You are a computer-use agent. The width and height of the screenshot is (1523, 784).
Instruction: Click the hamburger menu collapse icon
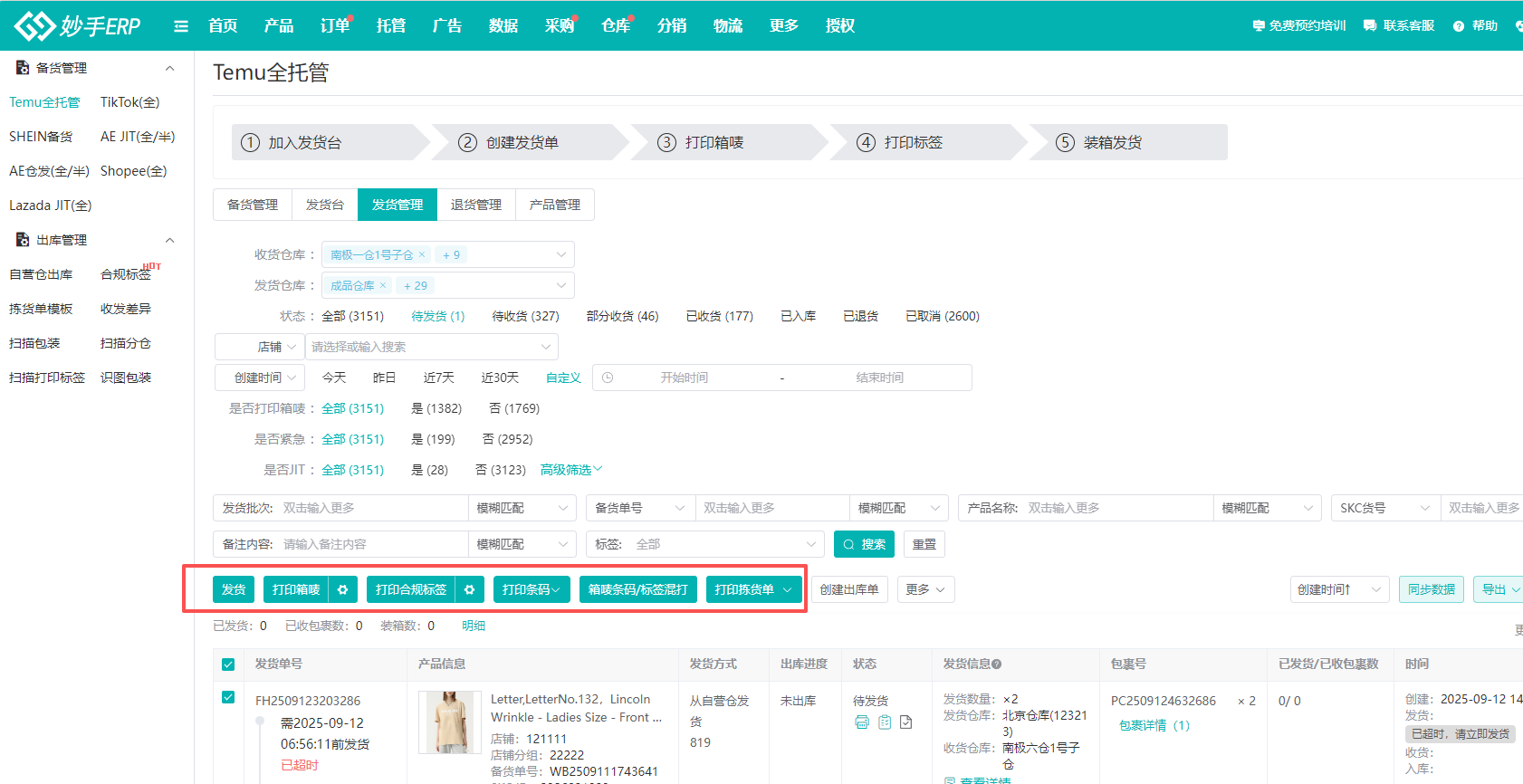click(x=181, y=26)
